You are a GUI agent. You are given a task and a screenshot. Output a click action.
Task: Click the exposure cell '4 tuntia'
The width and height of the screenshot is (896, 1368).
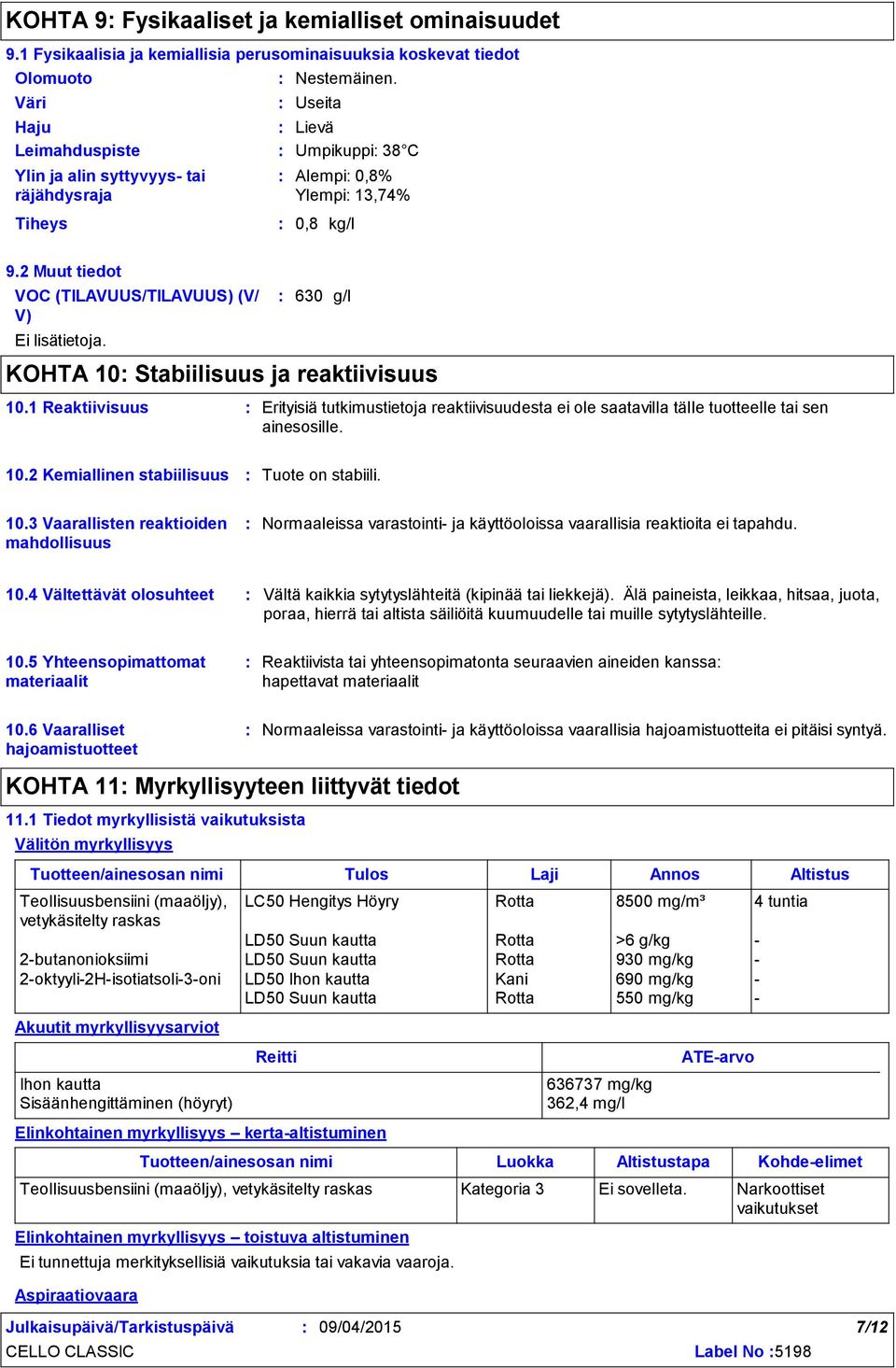pos(781,901)
